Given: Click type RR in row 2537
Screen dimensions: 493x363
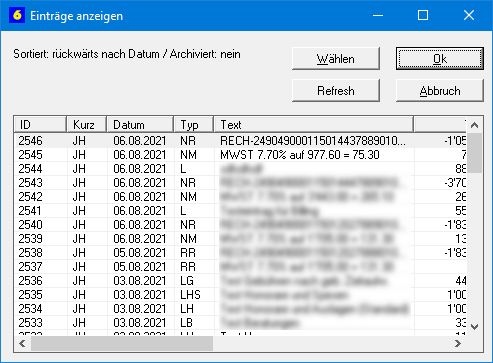Looking at the screenshot, I should pos(188,267).
